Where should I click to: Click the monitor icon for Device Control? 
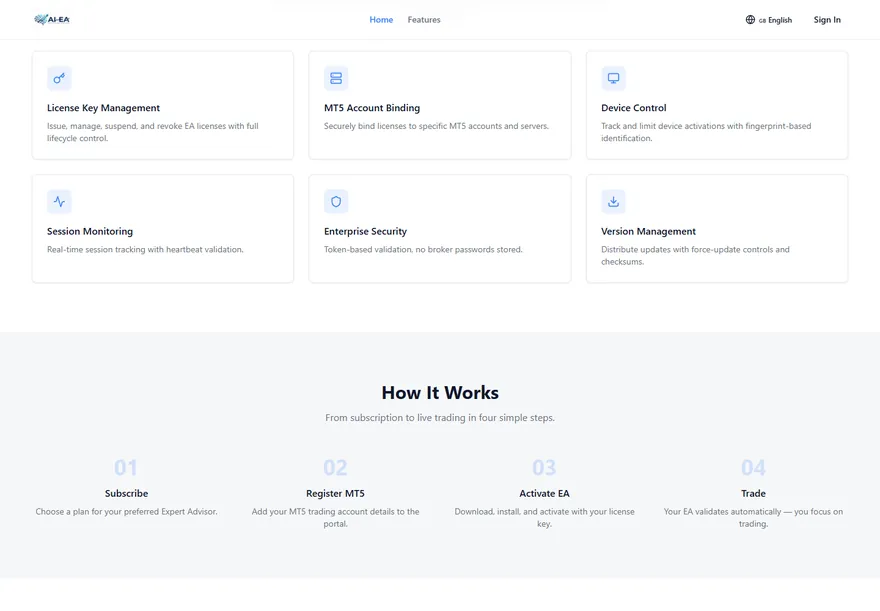click(x=613, y=78)
